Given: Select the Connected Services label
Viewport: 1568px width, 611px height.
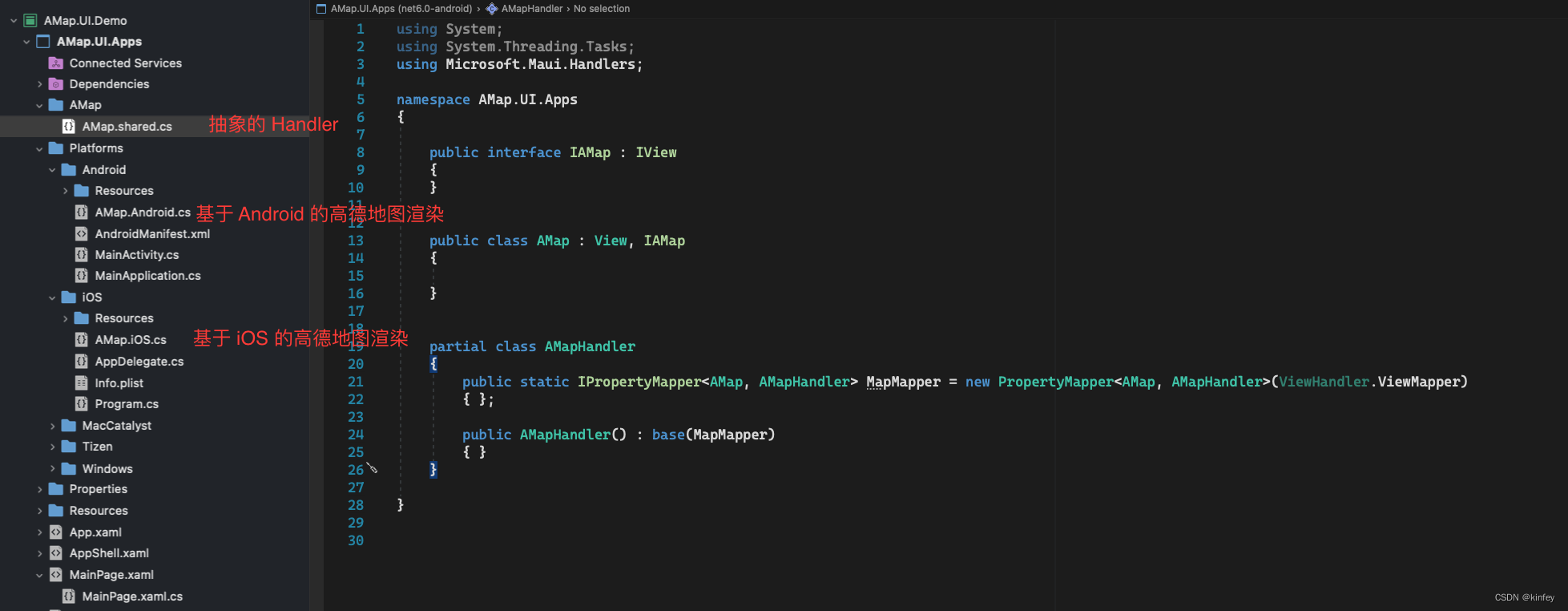Looking at the screenshot, I should coord(126,63).
